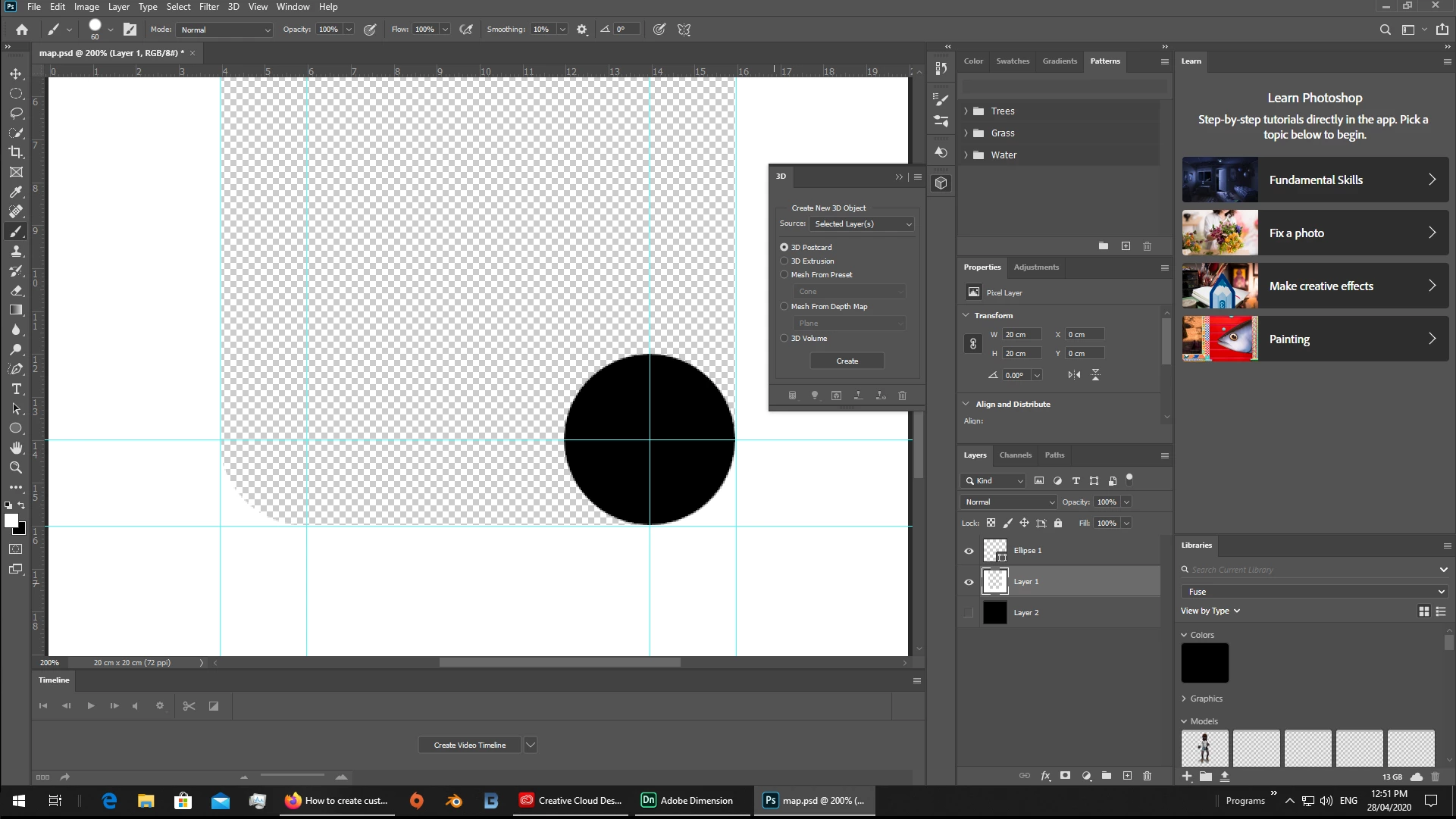The image size is (1456, 819).
Task: Select the Move tool
Action: click(x=15, y=74)
